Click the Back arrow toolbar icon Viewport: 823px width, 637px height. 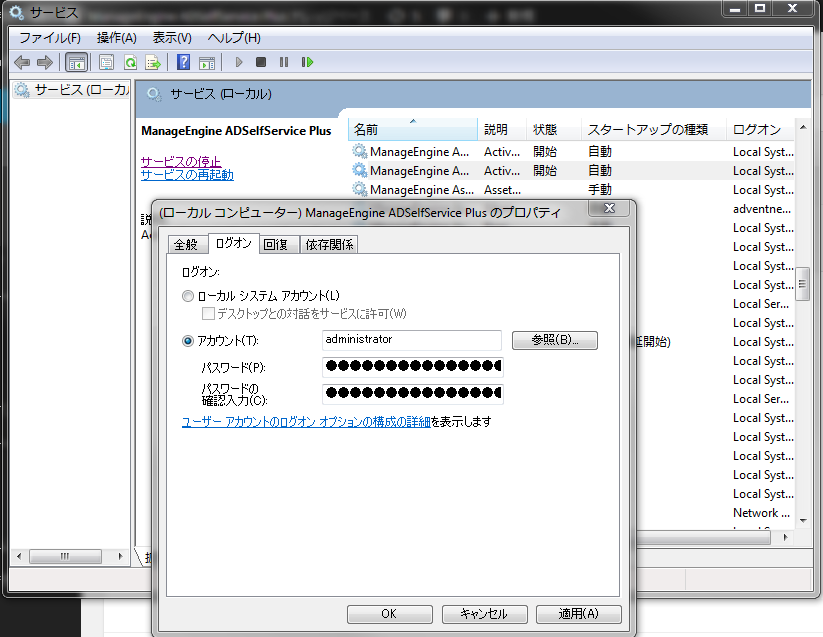(x=22, y=62)
